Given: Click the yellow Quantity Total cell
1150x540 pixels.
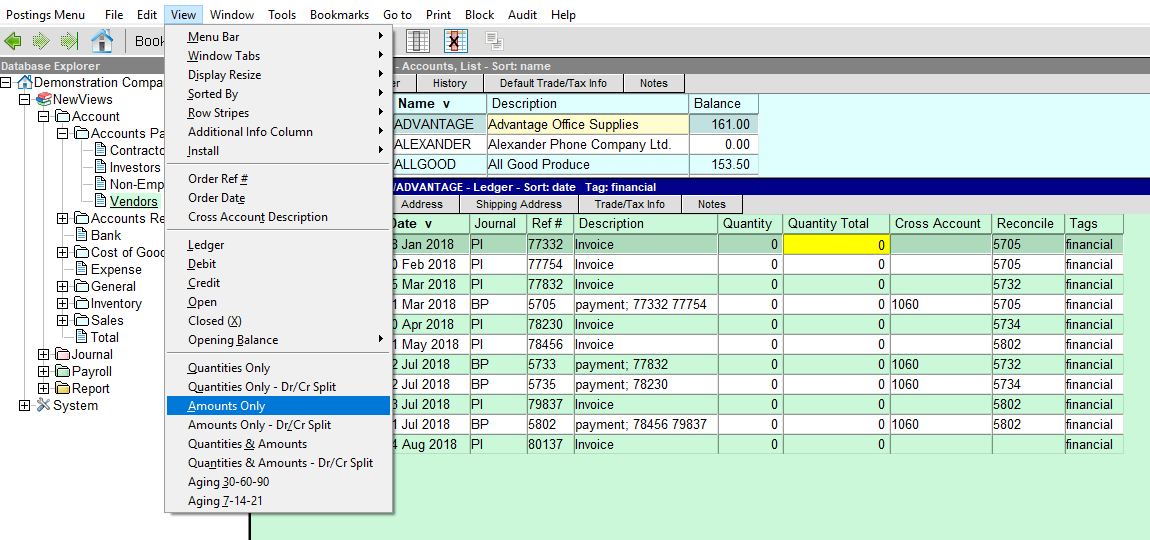Looking at the screenshot, I should pos(835,245).
